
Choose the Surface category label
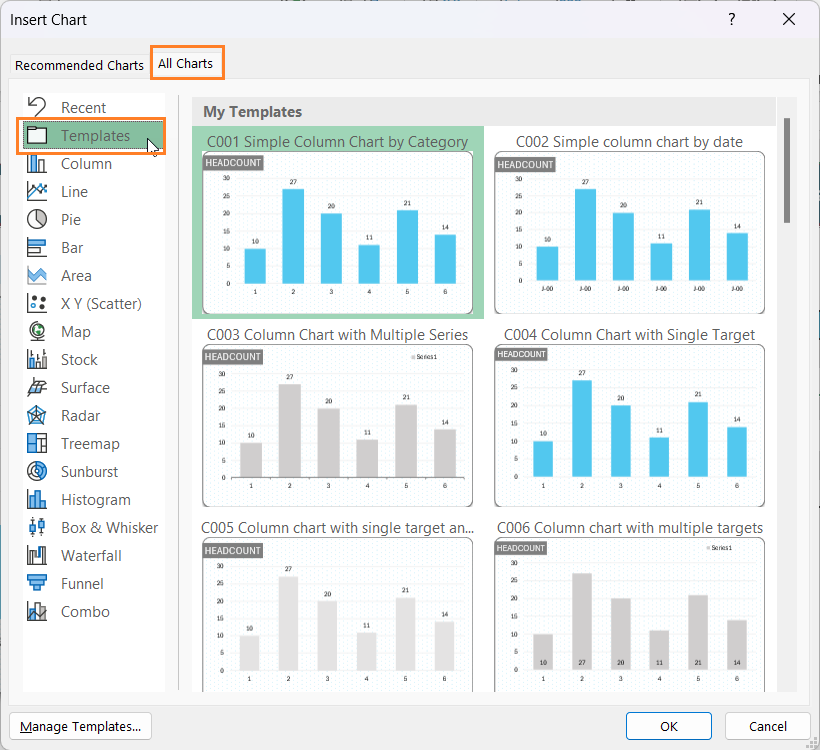pos(85,388)
